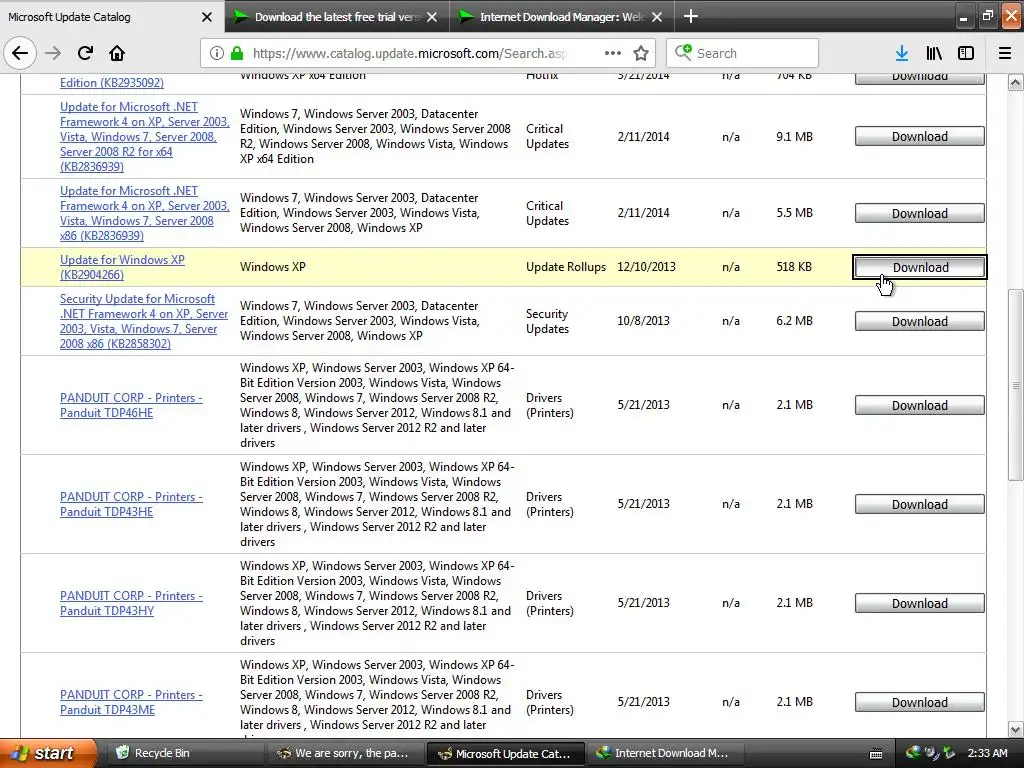Download the KB2904266 Windows XP update
The image size is (1024, 768).
click(x=920, y=267)
